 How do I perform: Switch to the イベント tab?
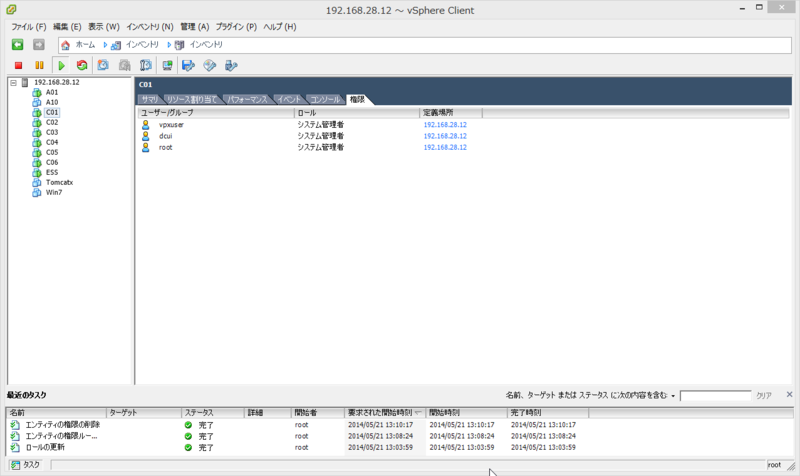(289, 99)
